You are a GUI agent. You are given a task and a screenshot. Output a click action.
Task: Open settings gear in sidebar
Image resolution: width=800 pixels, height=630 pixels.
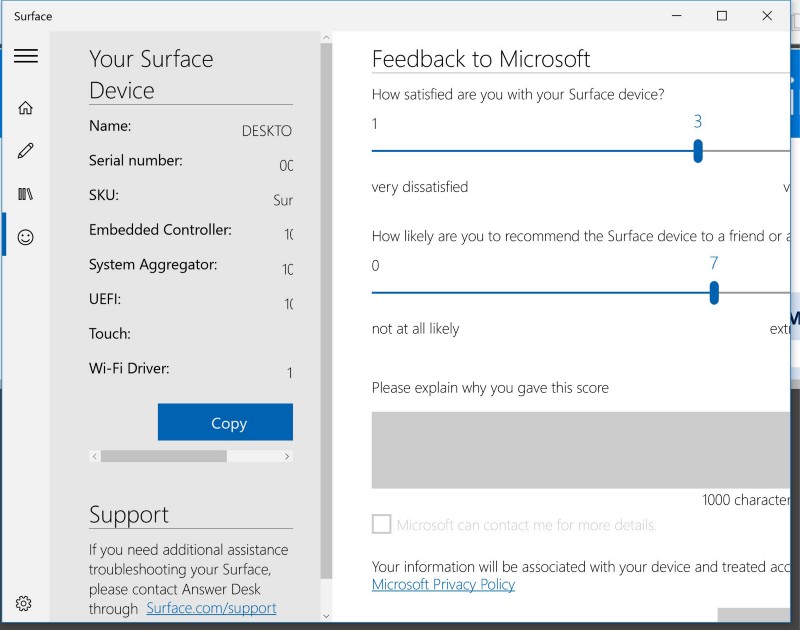24,603
